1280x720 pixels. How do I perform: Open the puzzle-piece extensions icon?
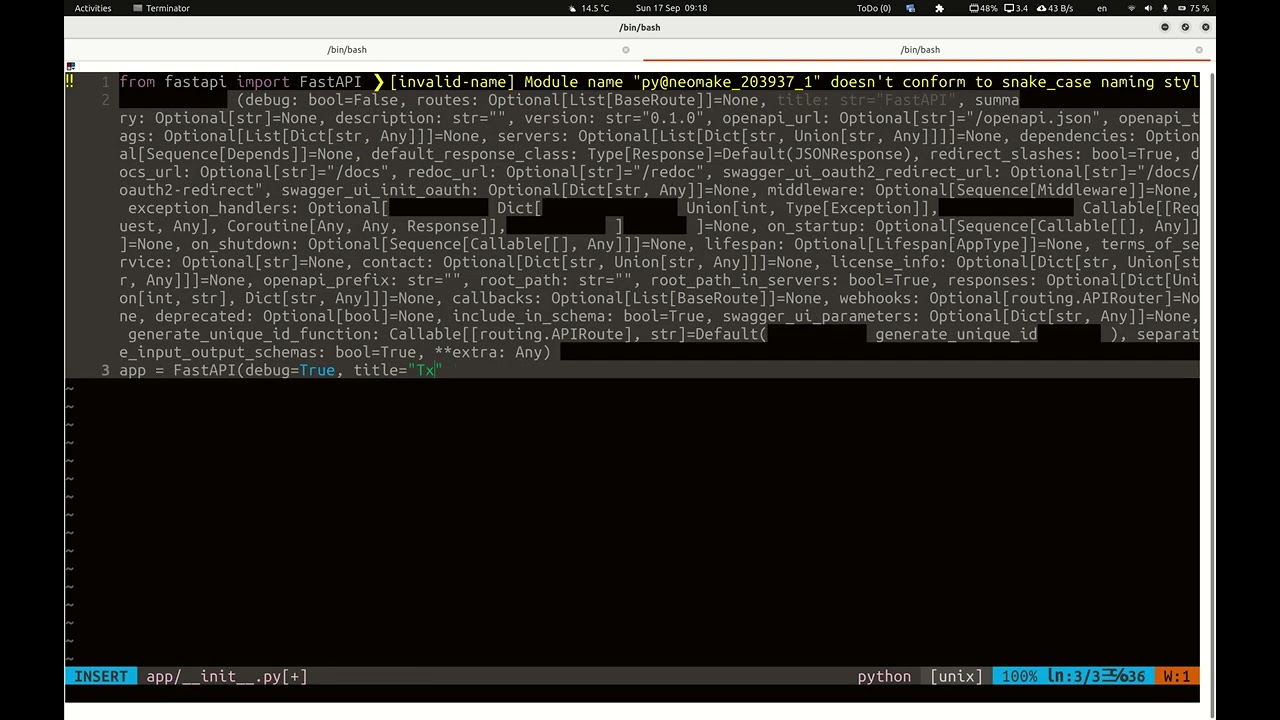coord(939,8)
